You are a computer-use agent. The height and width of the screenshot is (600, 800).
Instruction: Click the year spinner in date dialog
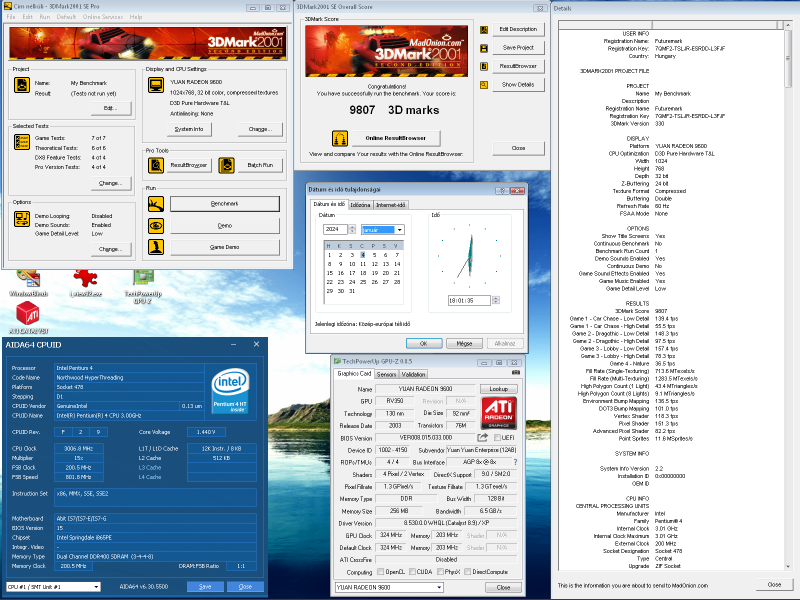tap(352, 230)
